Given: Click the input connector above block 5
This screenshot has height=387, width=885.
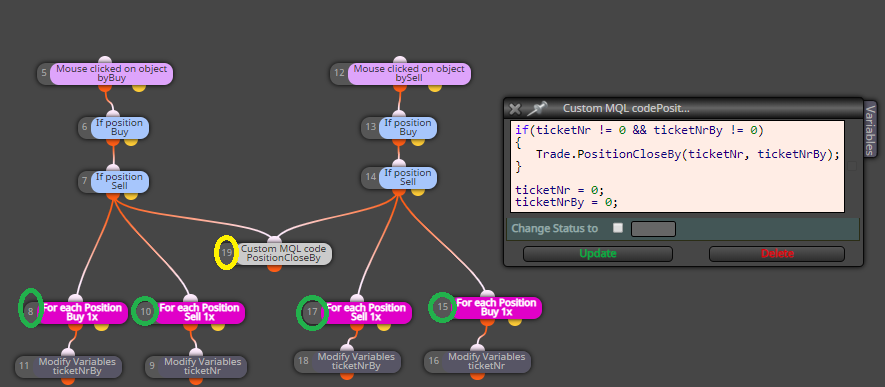Looking at the screenshot, I should pos(104,60).
